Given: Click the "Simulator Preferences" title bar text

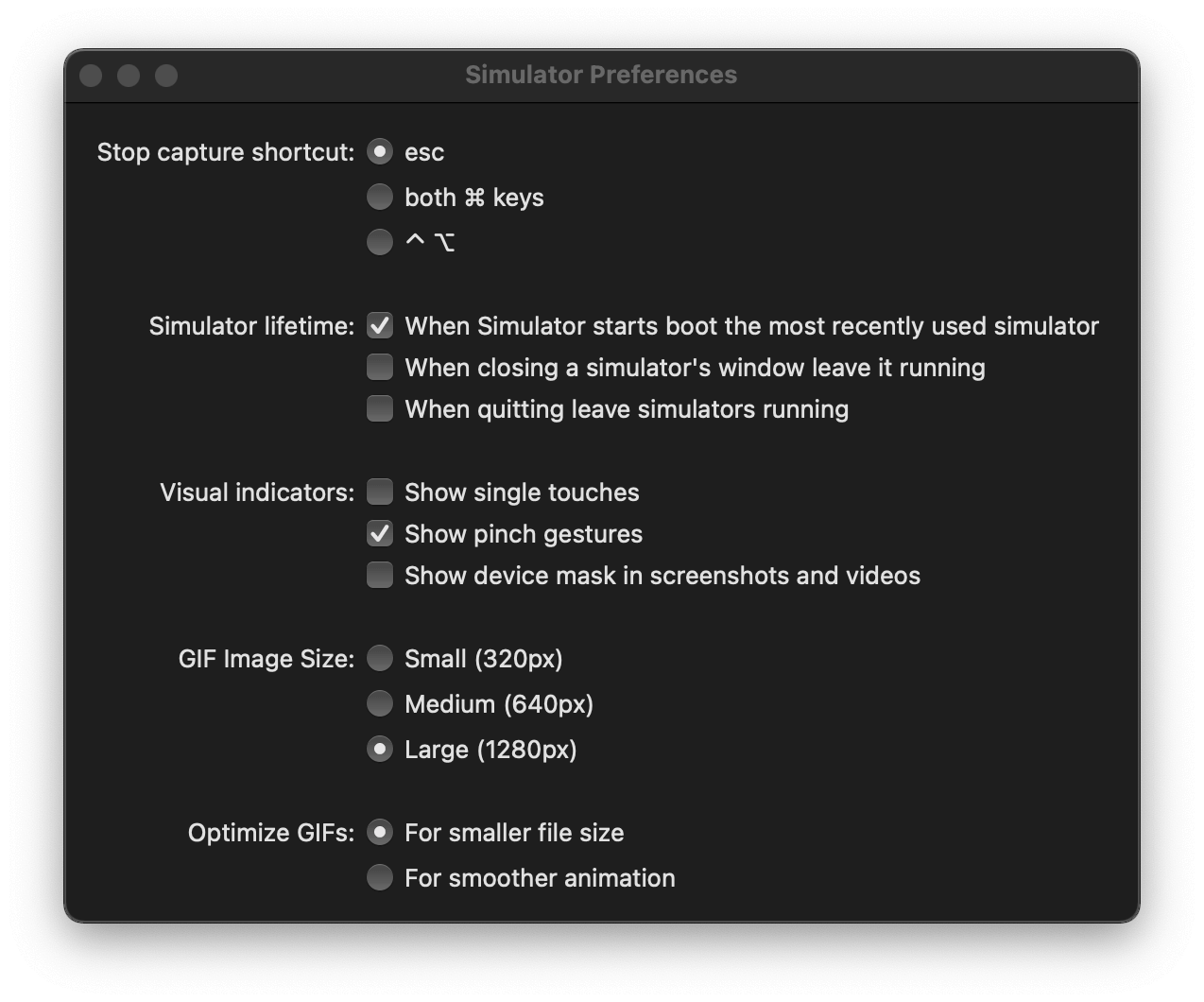Looking at the screenshot, I should pyautogui.click(x=601, y=75).
